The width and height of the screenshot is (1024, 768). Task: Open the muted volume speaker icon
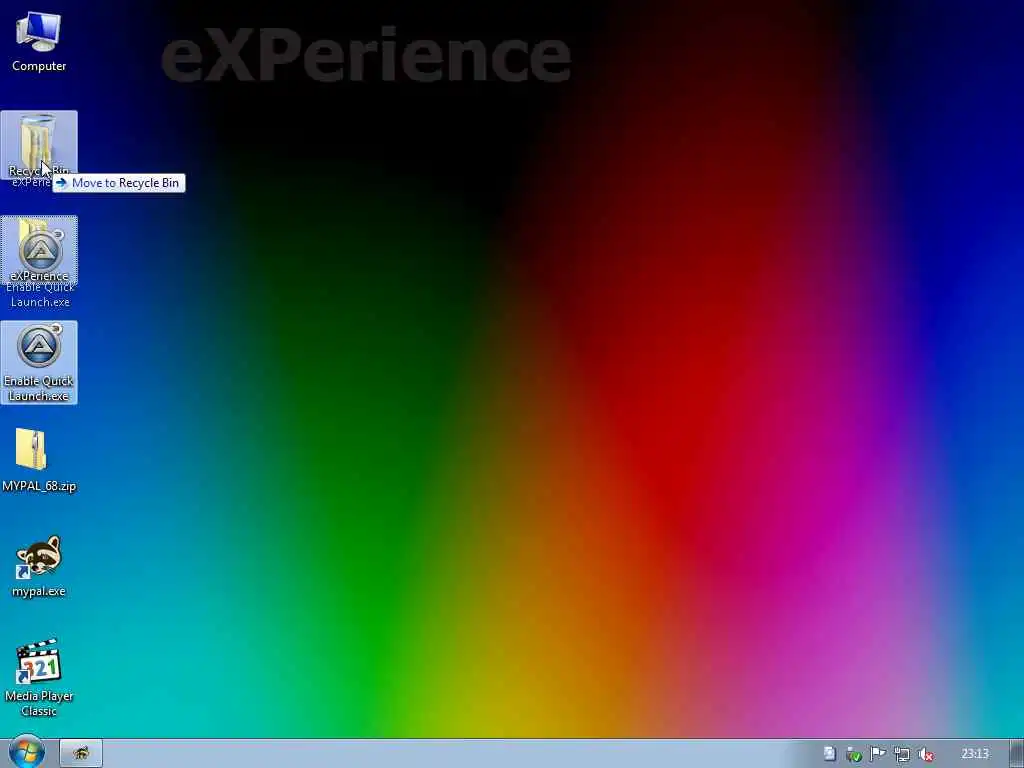coord(925,754)
